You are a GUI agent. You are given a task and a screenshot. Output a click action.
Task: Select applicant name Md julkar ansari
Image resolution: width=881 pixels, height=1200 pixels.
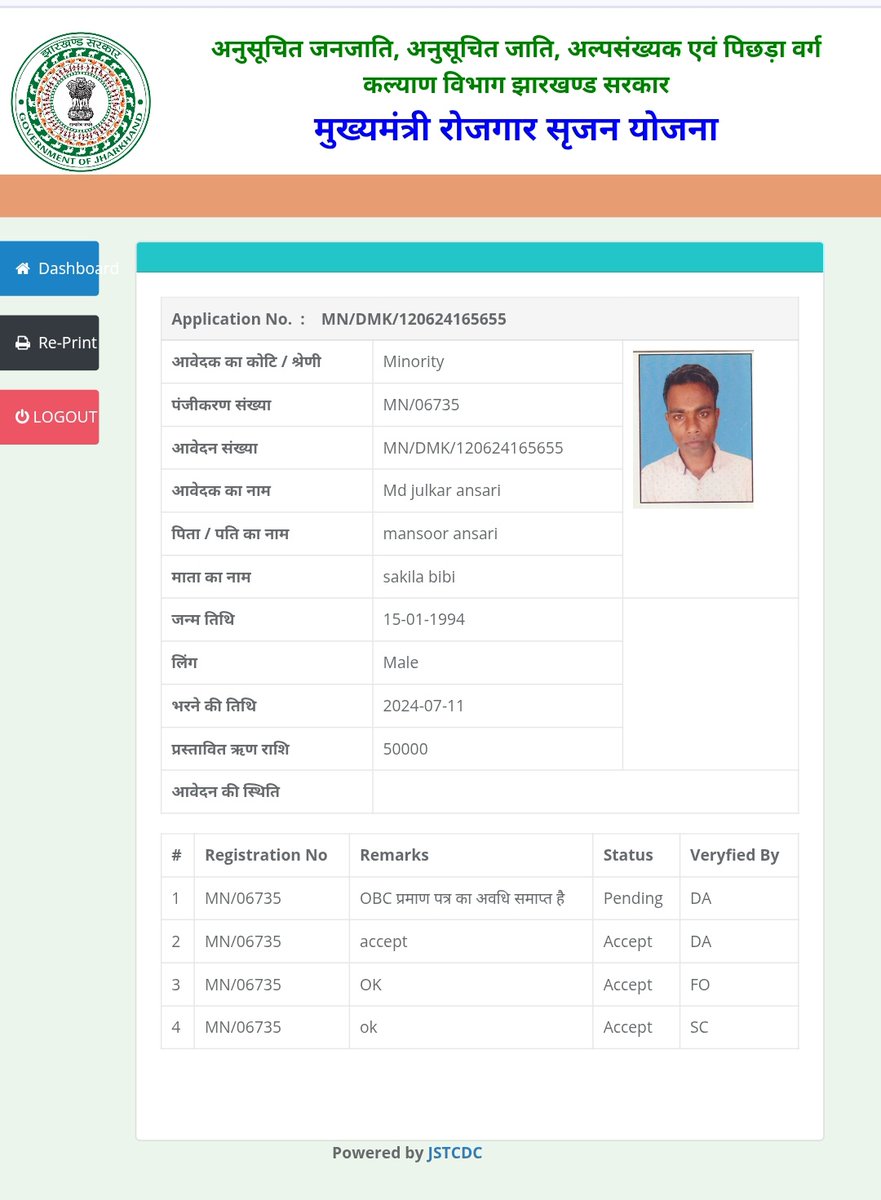pyautogui.click(x=442, y=491)
